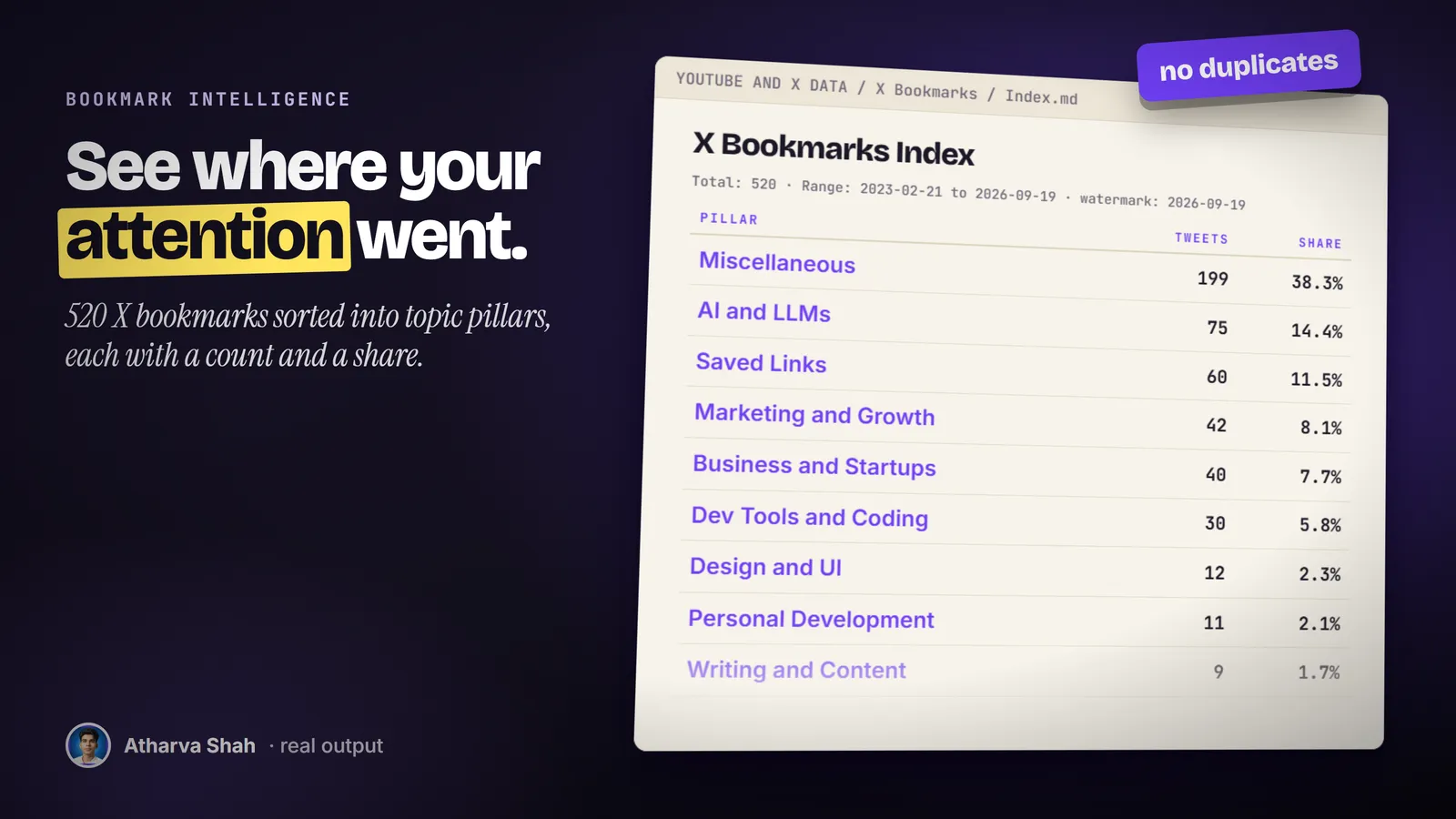Click the share value 14.4%
The width and height of the screenshot is (1456, 819).
click(x=1317, y=331)
